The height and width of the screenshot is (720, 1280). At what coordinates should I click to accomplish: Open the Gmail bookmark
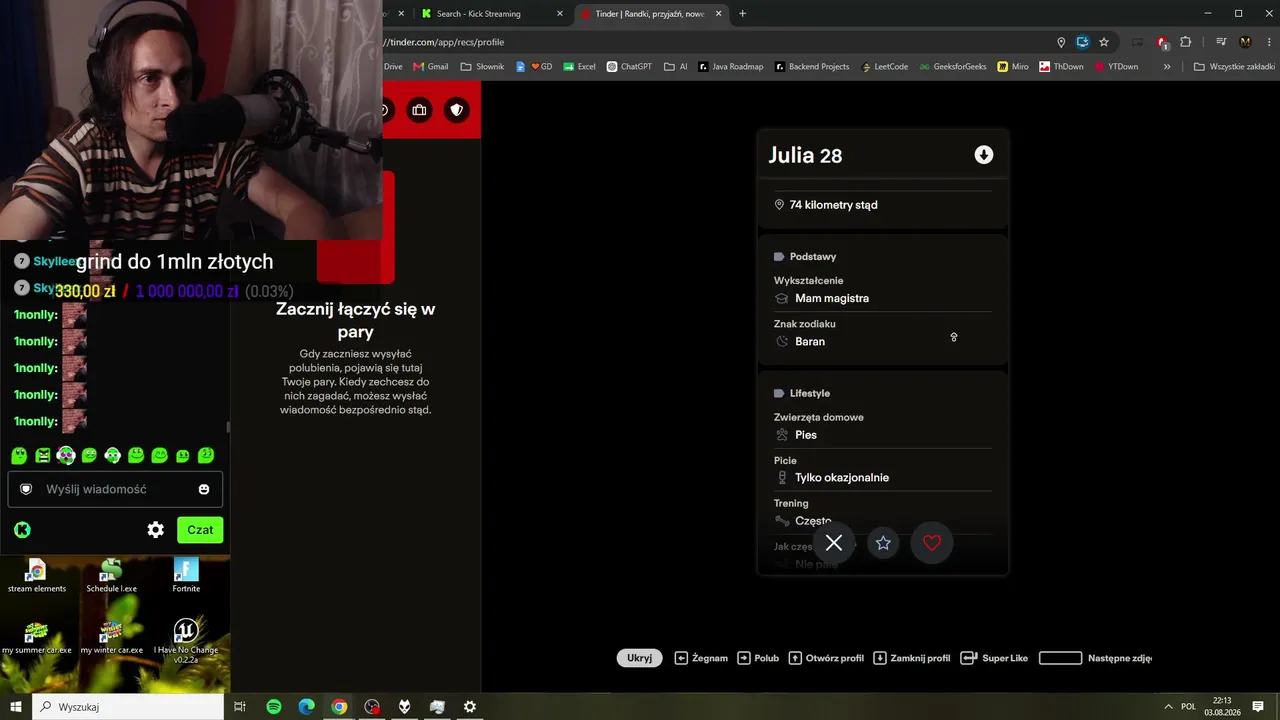tap(431, 67)
